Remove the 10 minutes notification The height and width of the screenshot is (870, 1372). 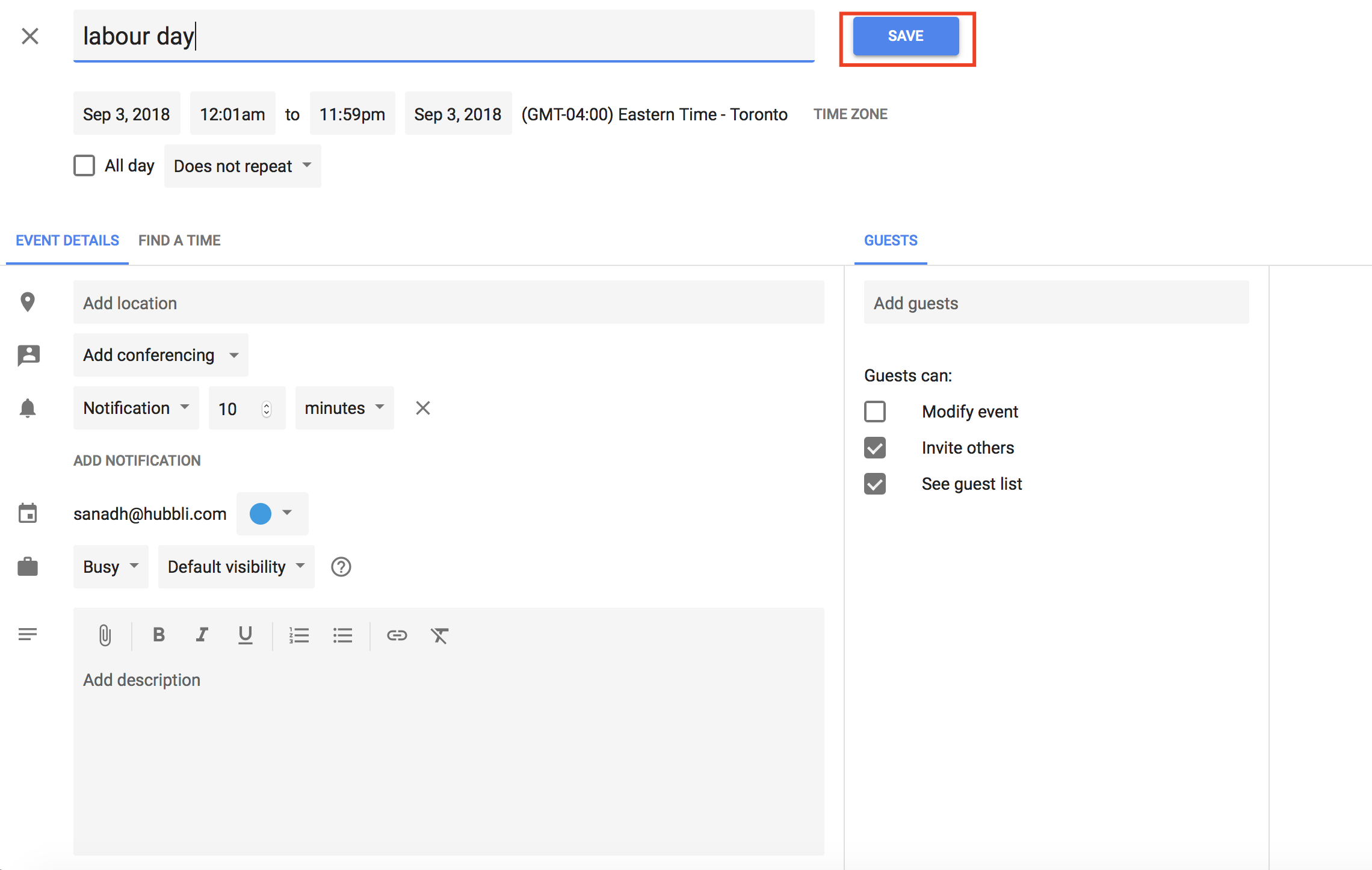[x=423, y=408]
